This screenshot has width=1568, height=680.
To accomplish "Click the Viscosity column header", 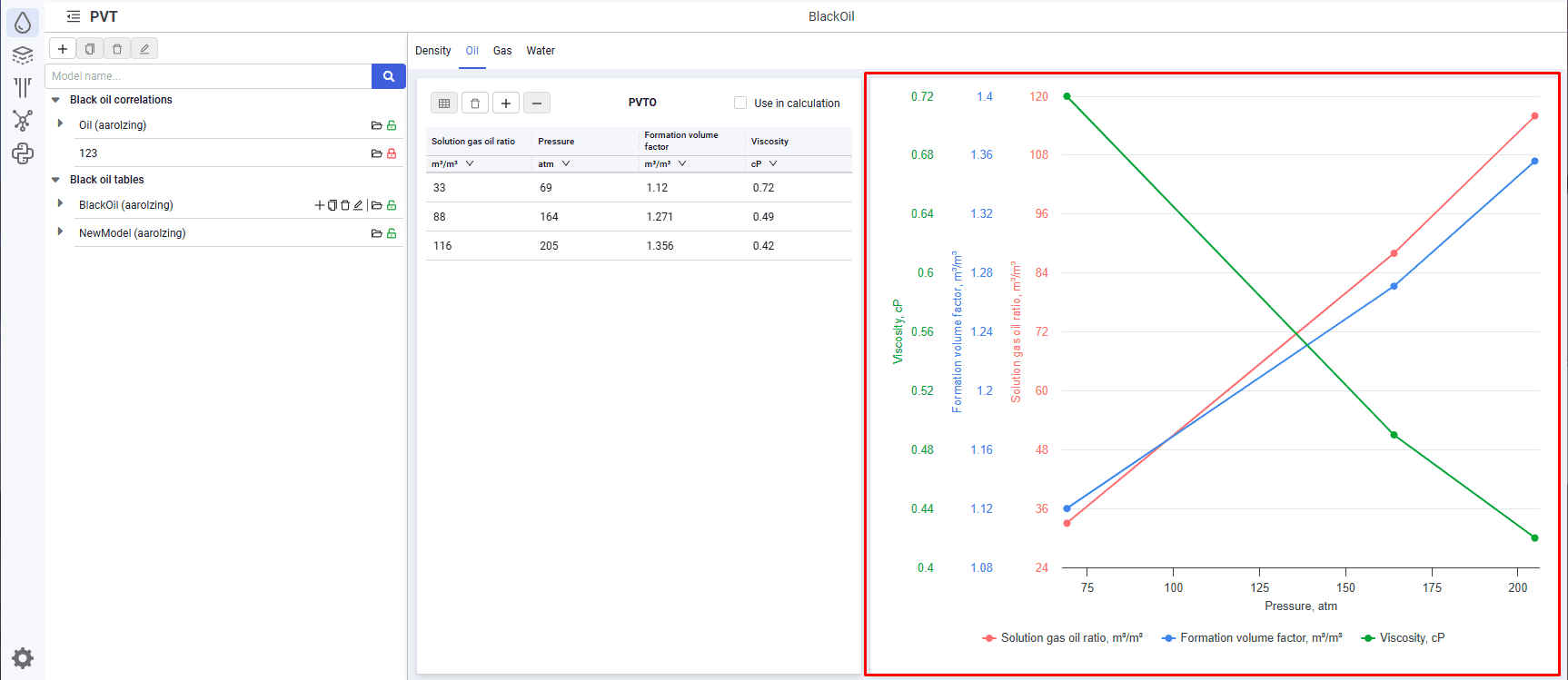I will point(769,142).
